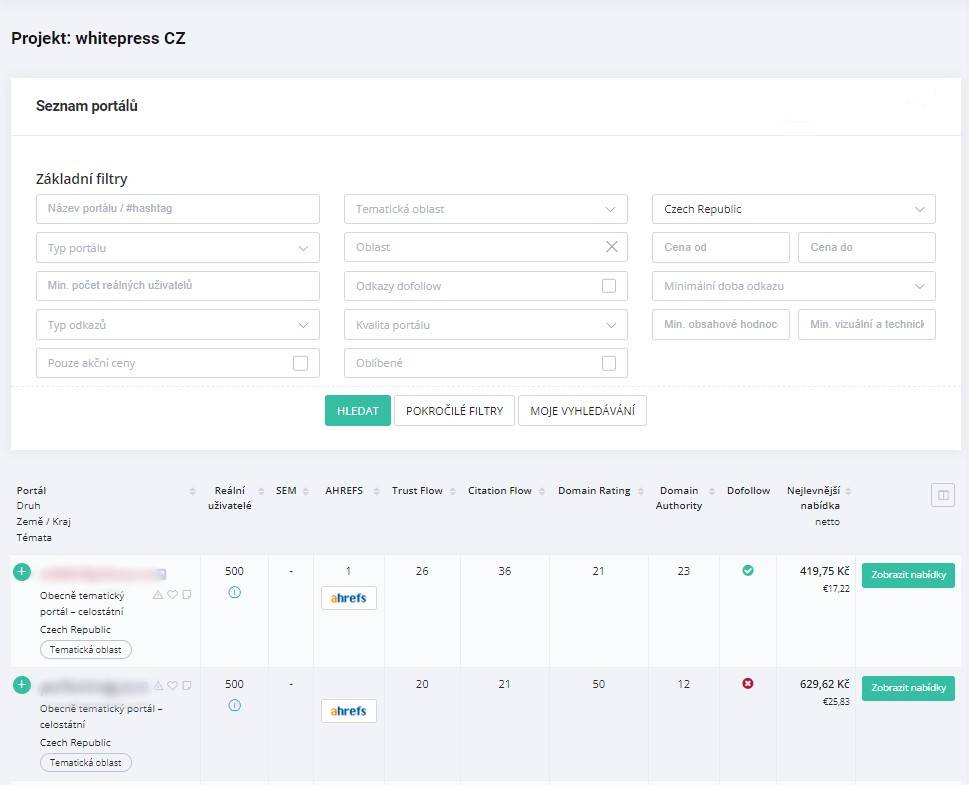Sort the table by Trust Flow

453,491
